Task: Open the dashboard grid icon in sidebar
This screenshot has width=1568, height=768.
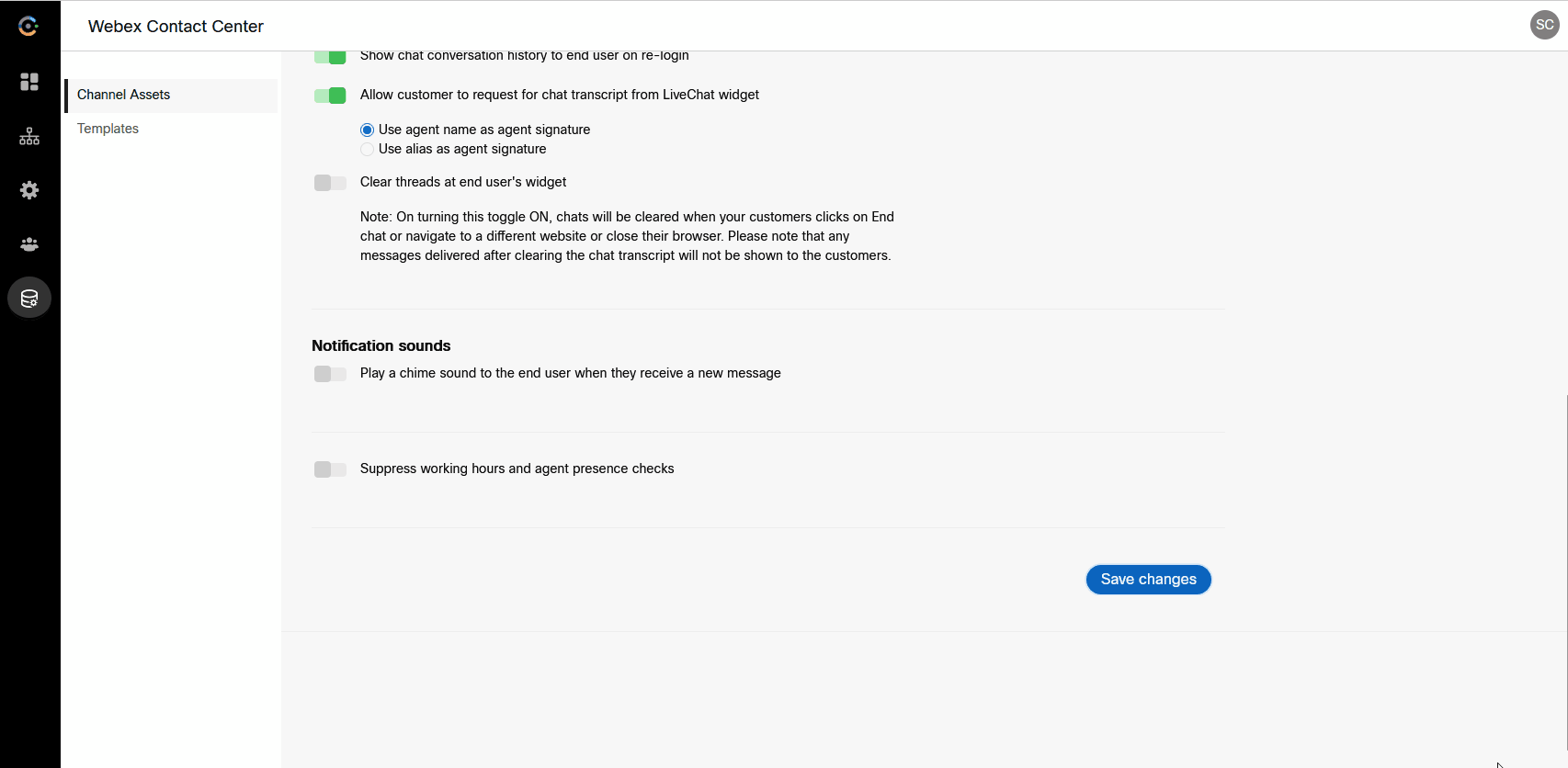Action: (x=29, y=82)
